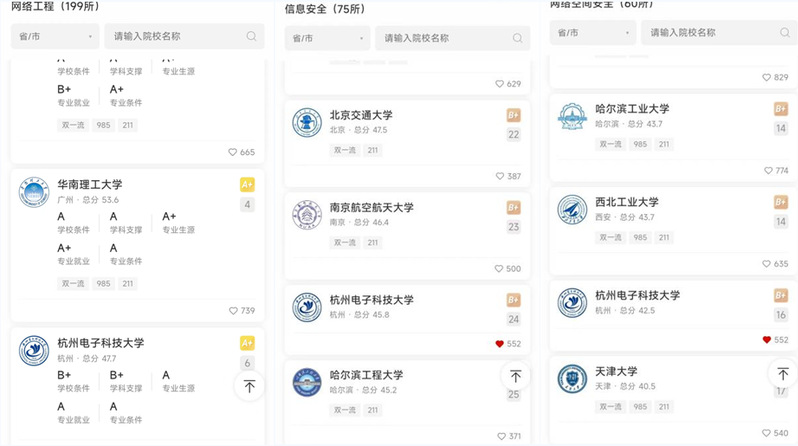Click rank number 16 on 杭州电子科技大学 网络空间安全 card

(781, 315)
